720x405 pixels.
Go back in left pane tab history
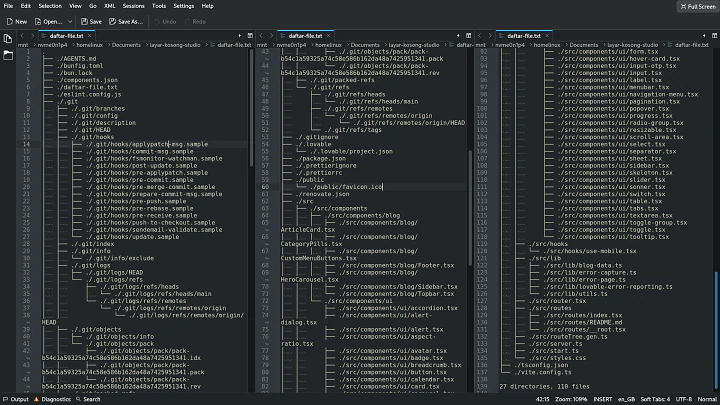[22, 35]
